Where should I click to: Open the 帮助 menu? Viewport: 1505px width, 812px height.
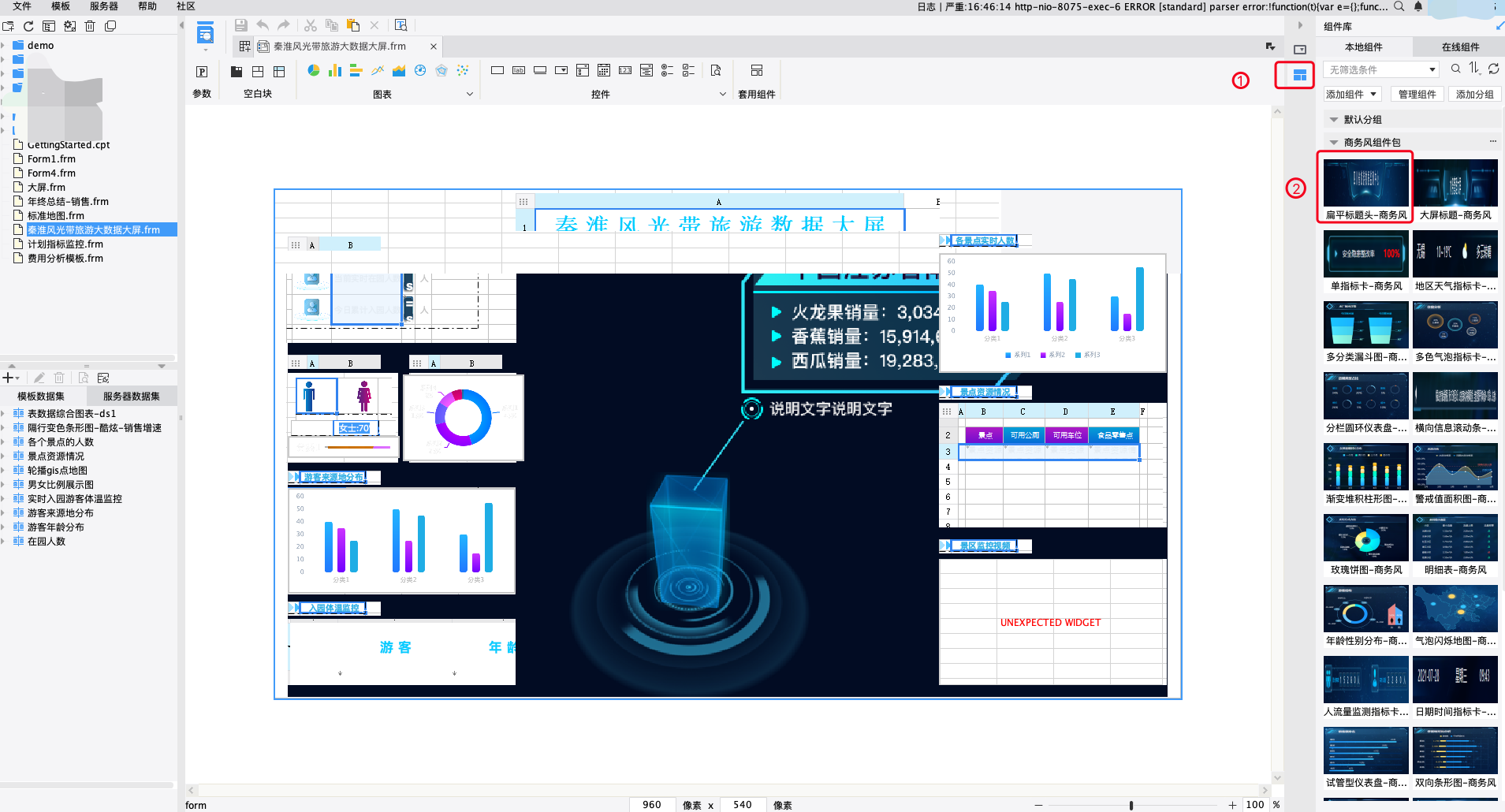147,6
